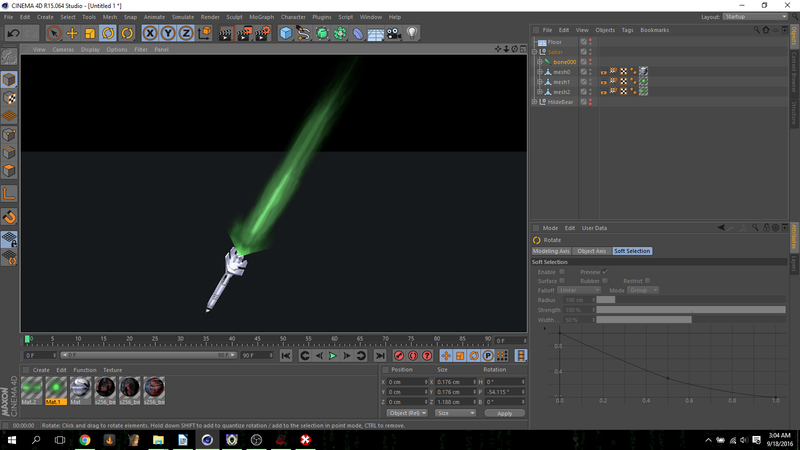Open the spline pen tool icon

(x=304, y=34)
